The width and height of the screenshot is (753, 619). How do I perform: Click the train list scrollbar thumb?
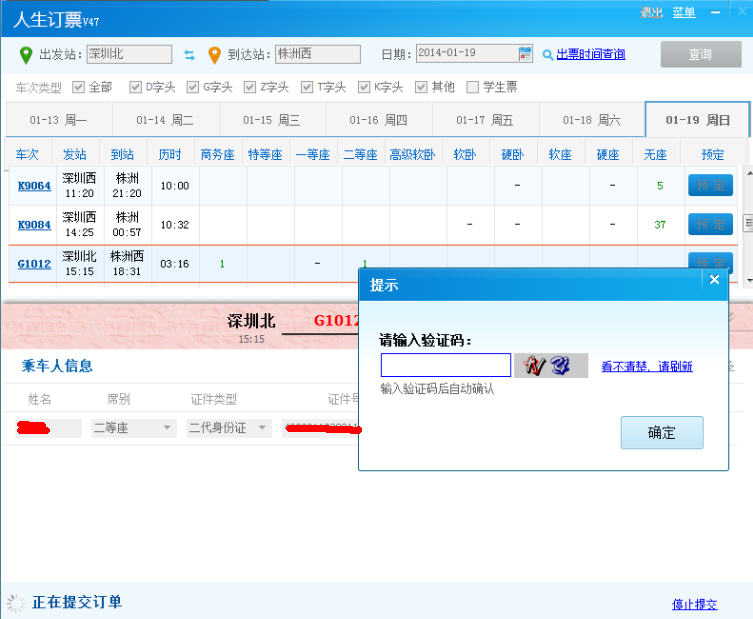749,223
